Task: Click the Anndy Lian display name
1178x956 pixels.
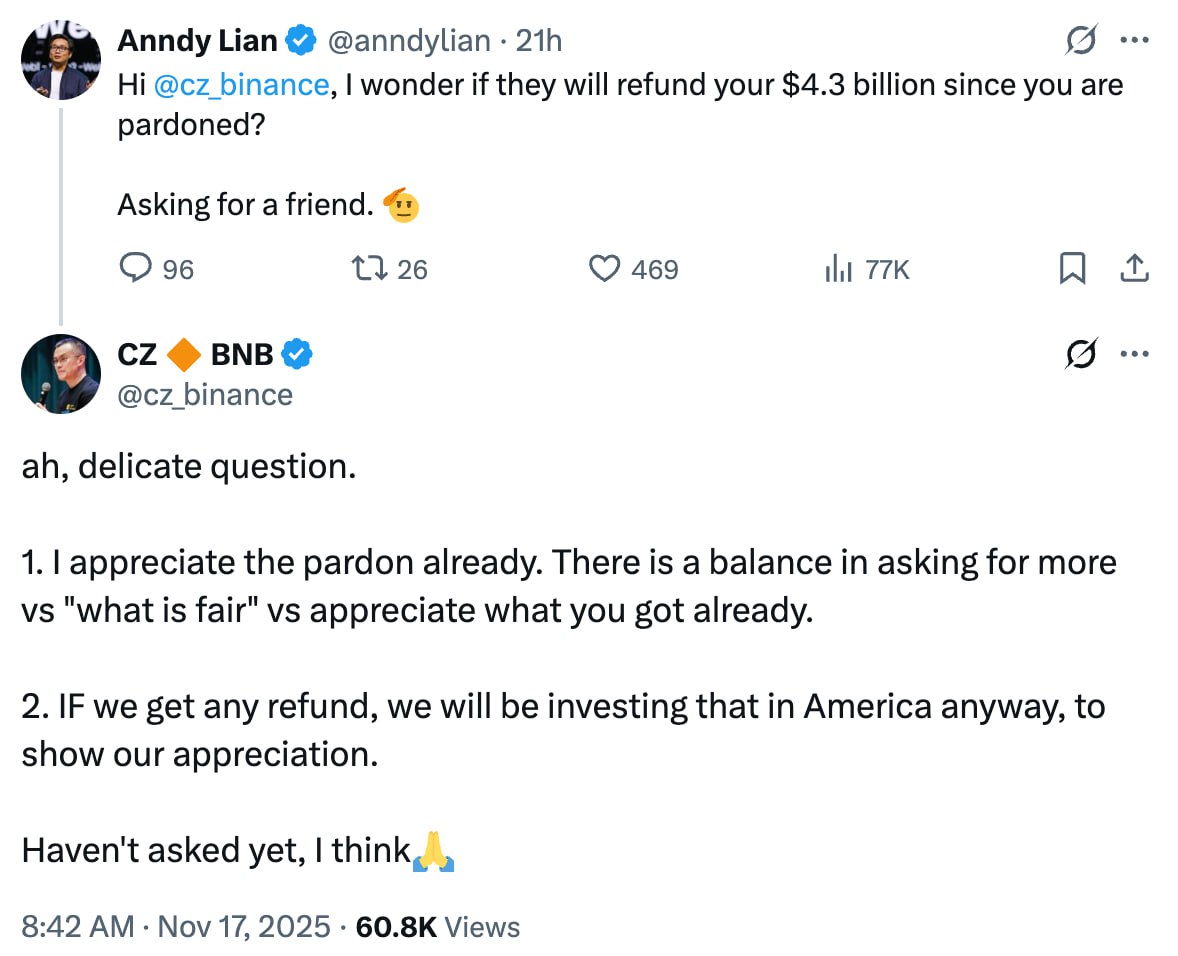Action: 197,41
